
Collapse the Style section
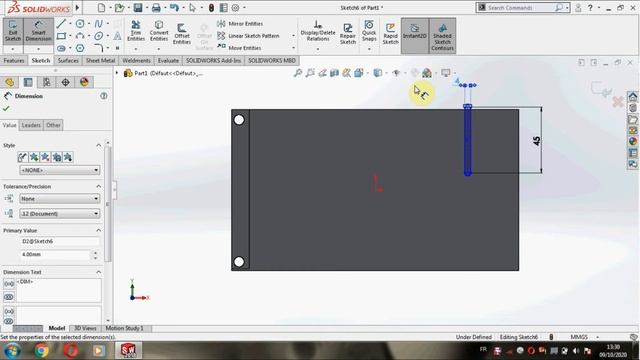click(x=98, y=145)
